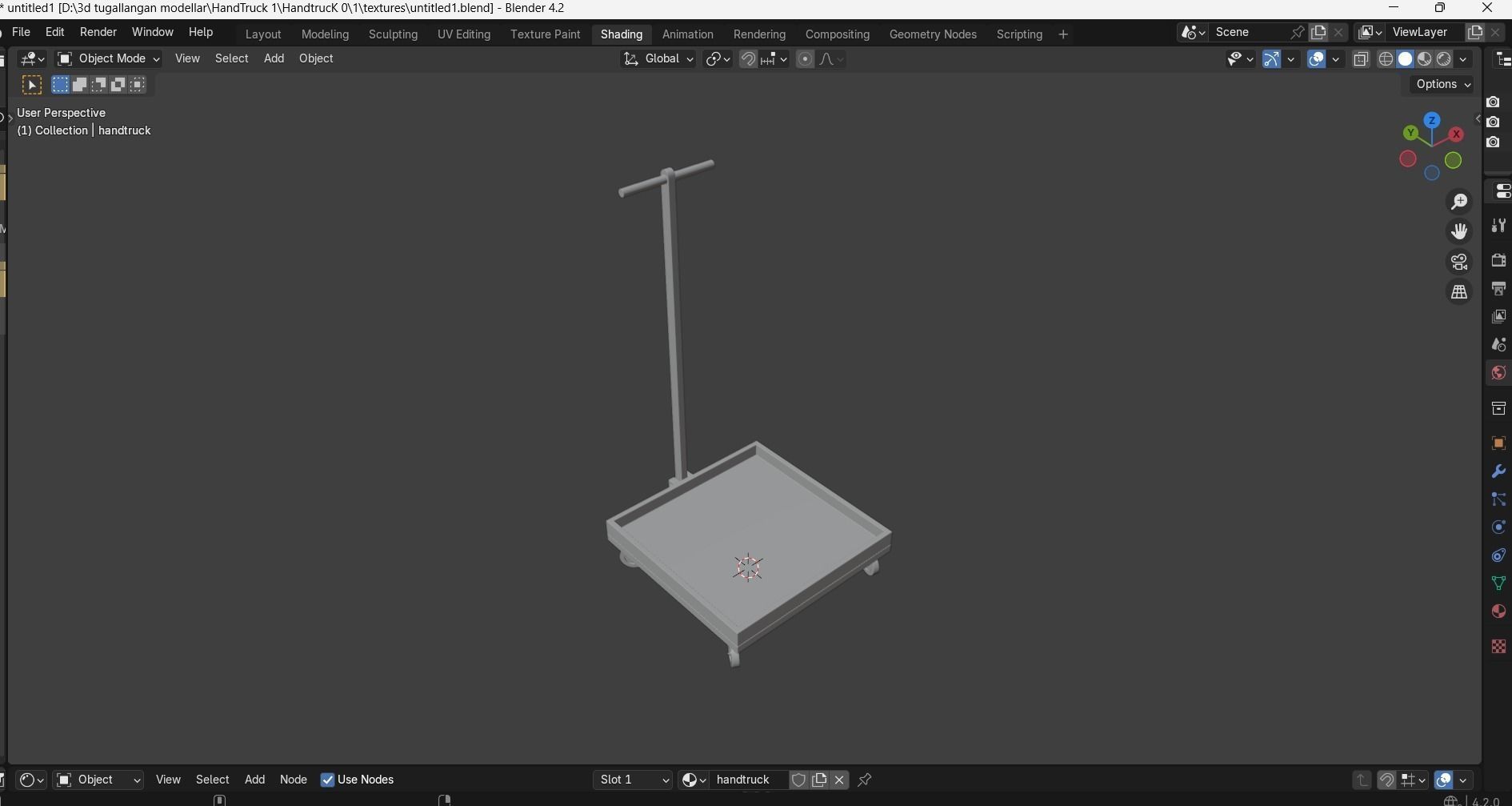Open node editor Add menu
Viewport: 1512px width, 806px height.
(254, 780)
